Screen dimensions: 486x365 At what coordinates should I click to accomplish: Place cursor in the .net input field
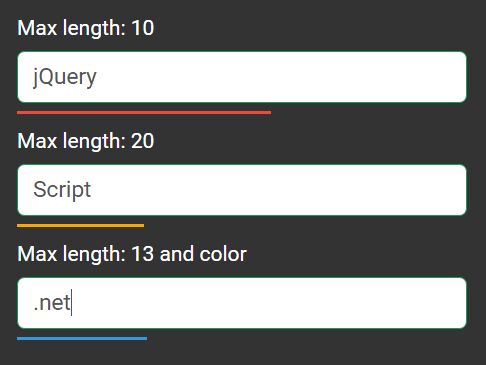pyautogui.click(x=242, y=303)
